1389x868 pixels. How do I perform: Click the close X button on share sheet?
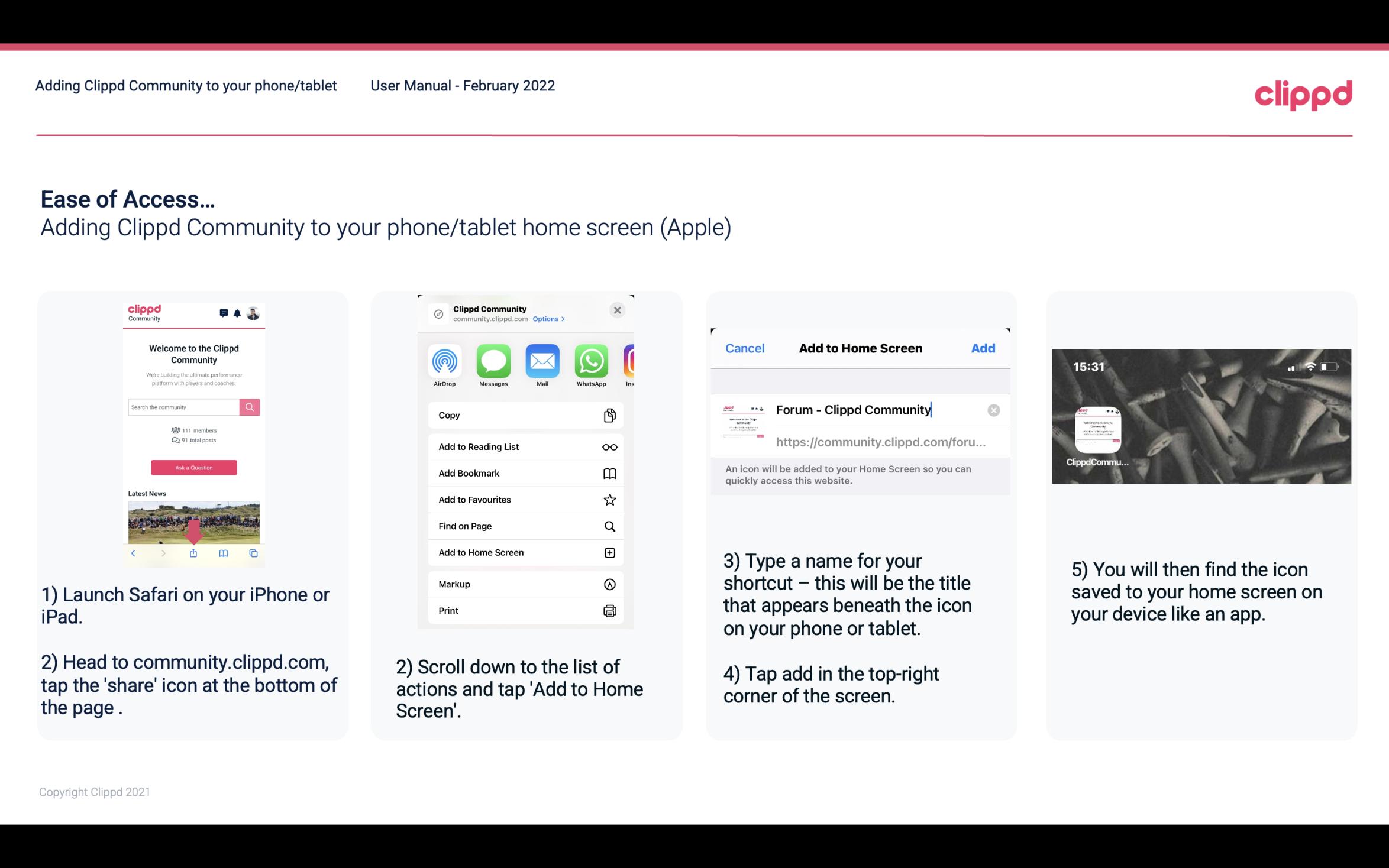618,310
